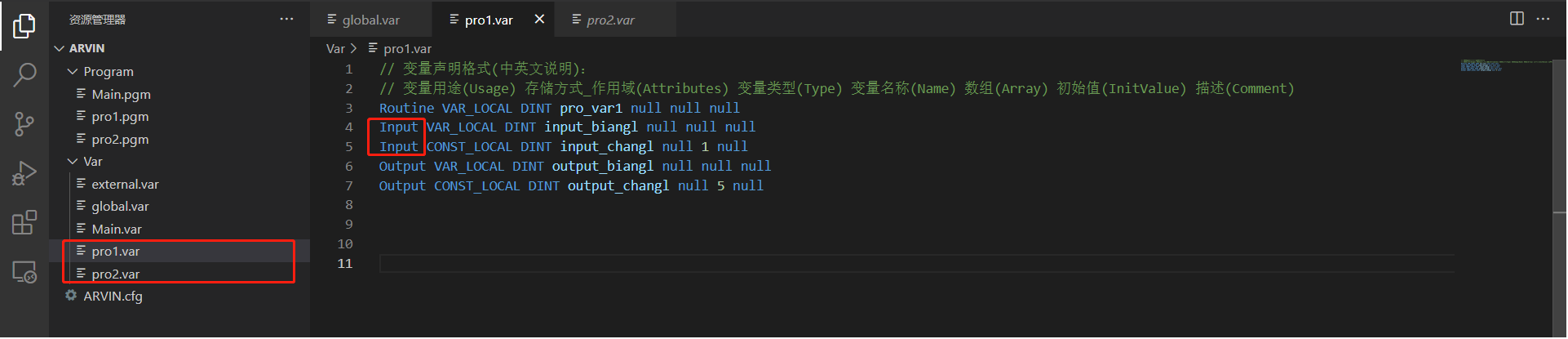Open editor More Actions ellipsis menu
This screenshot has height=339, width=1568.
point(1543,19)
